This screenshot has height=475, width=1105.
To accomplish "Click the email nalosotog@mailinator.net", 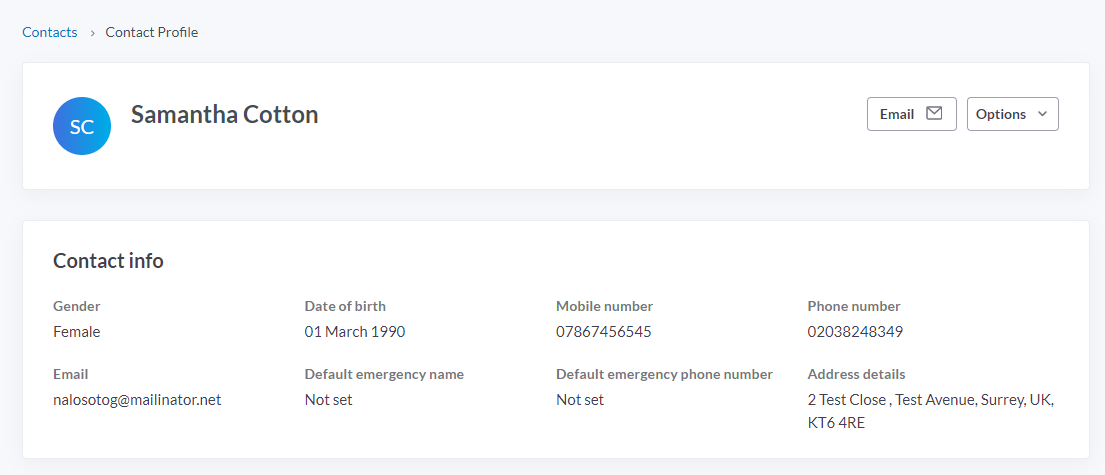I will (x=137, y=400).
